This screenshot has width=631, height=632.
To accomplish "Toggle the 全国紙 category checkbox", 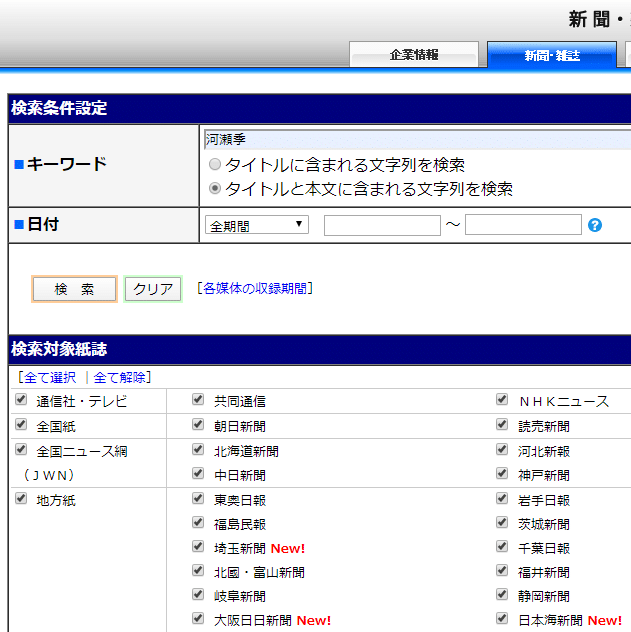I will click(x=21, y=424).
